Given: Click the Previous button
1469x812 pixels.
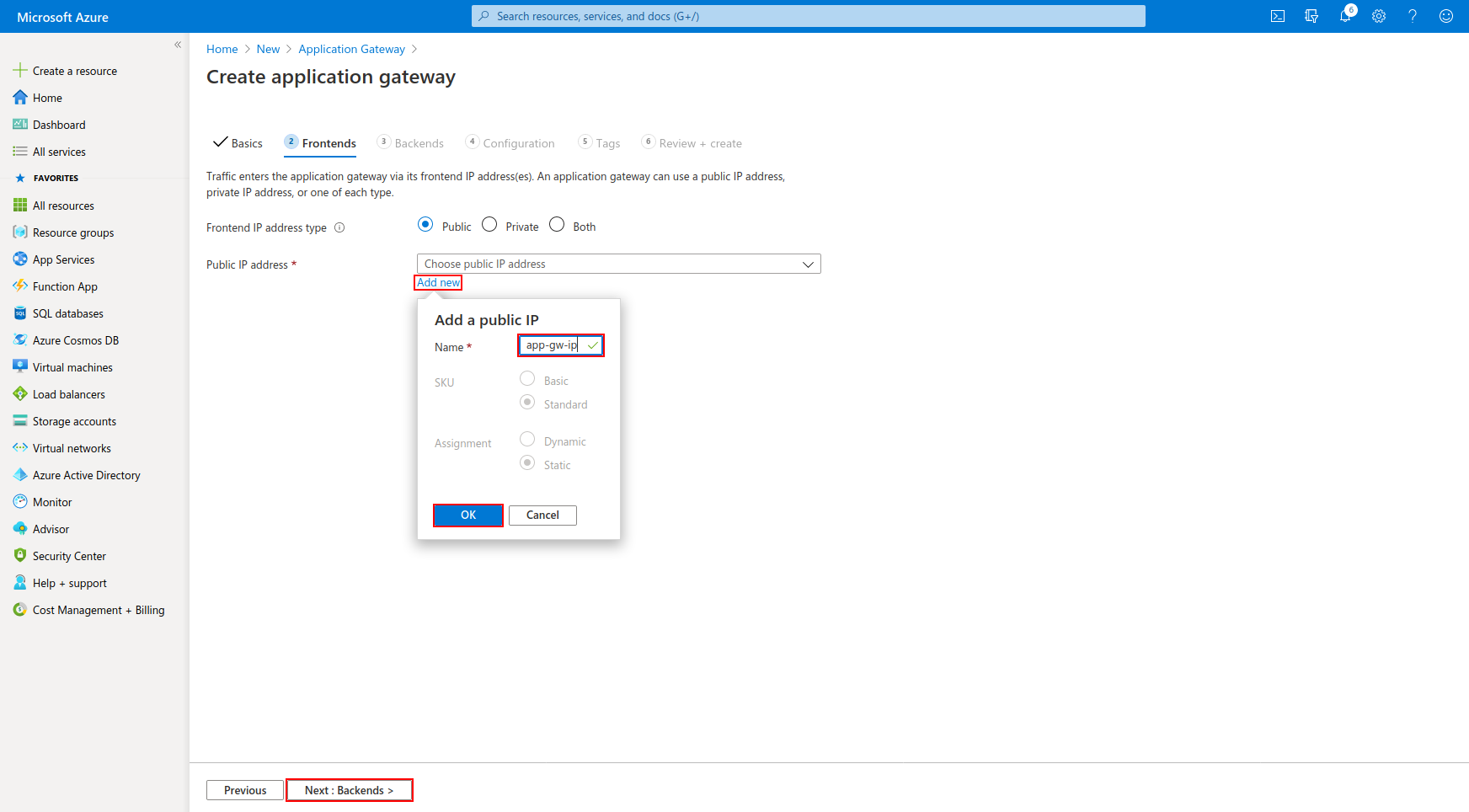Looking at the screenshot, I should pyautogui.click(x=245, y=790).
